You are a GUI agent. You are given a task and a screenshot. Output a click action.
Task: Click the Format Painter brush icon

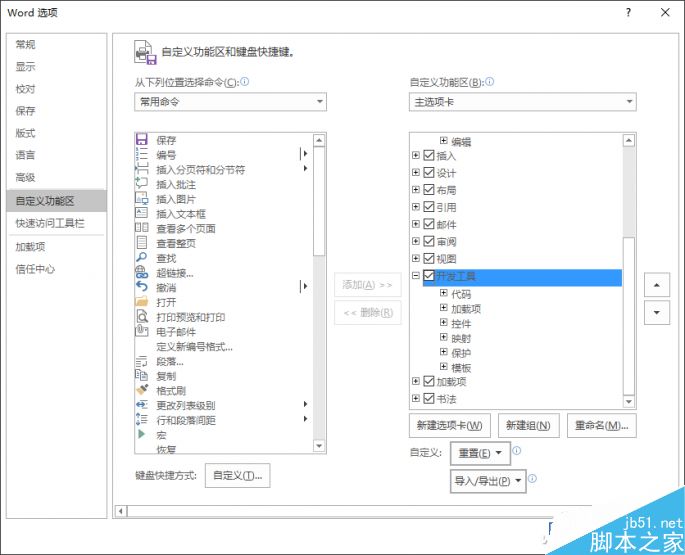tap(142, 390)
